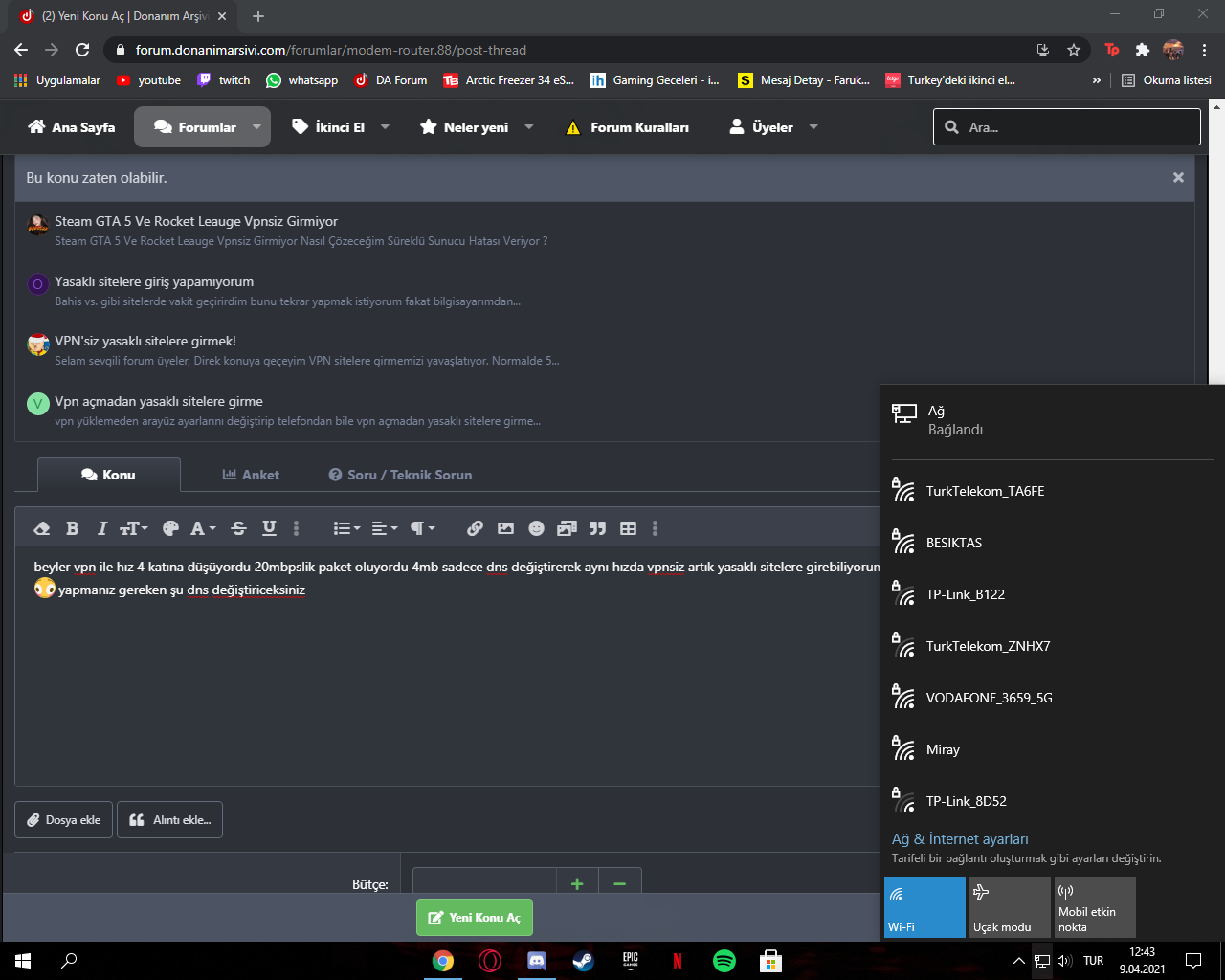Viewport: 1225px width, 980px height.
Task: Select the TP-Link_B122 Wi-Fi network
Action: (1053, 594)
